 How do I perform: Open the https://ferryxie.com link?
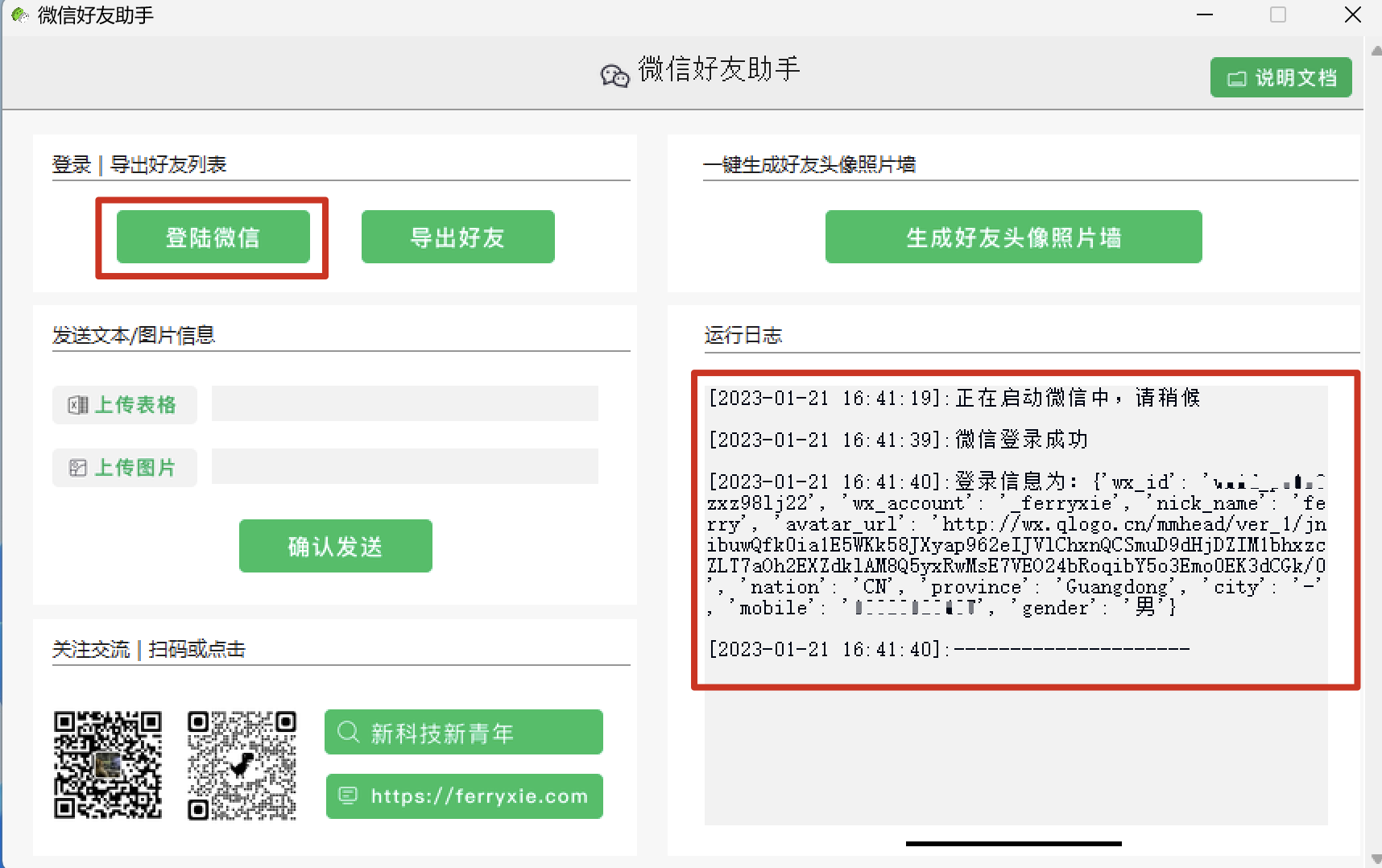coord(464,796)
